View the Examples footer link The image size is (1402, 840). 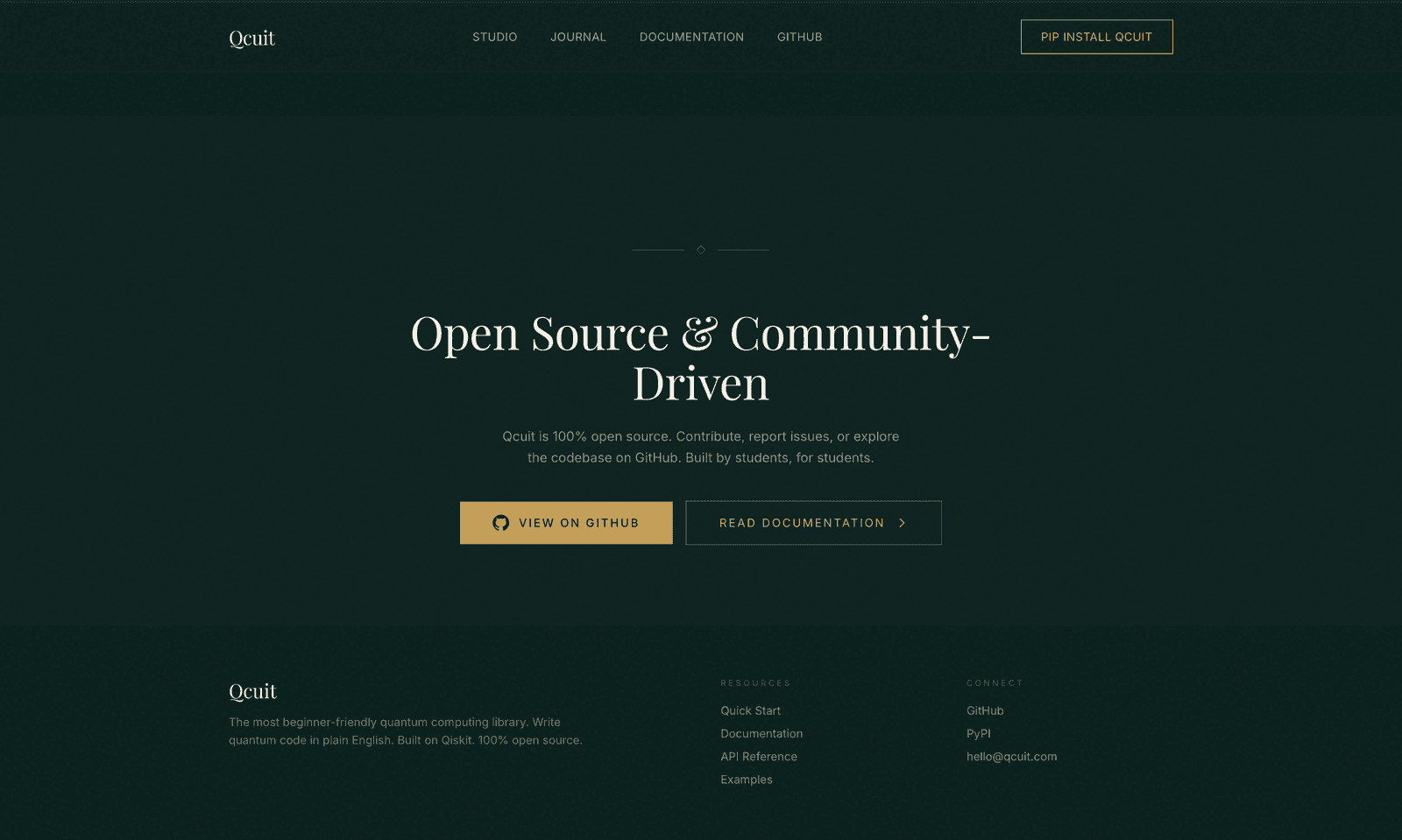pos(747,779)
